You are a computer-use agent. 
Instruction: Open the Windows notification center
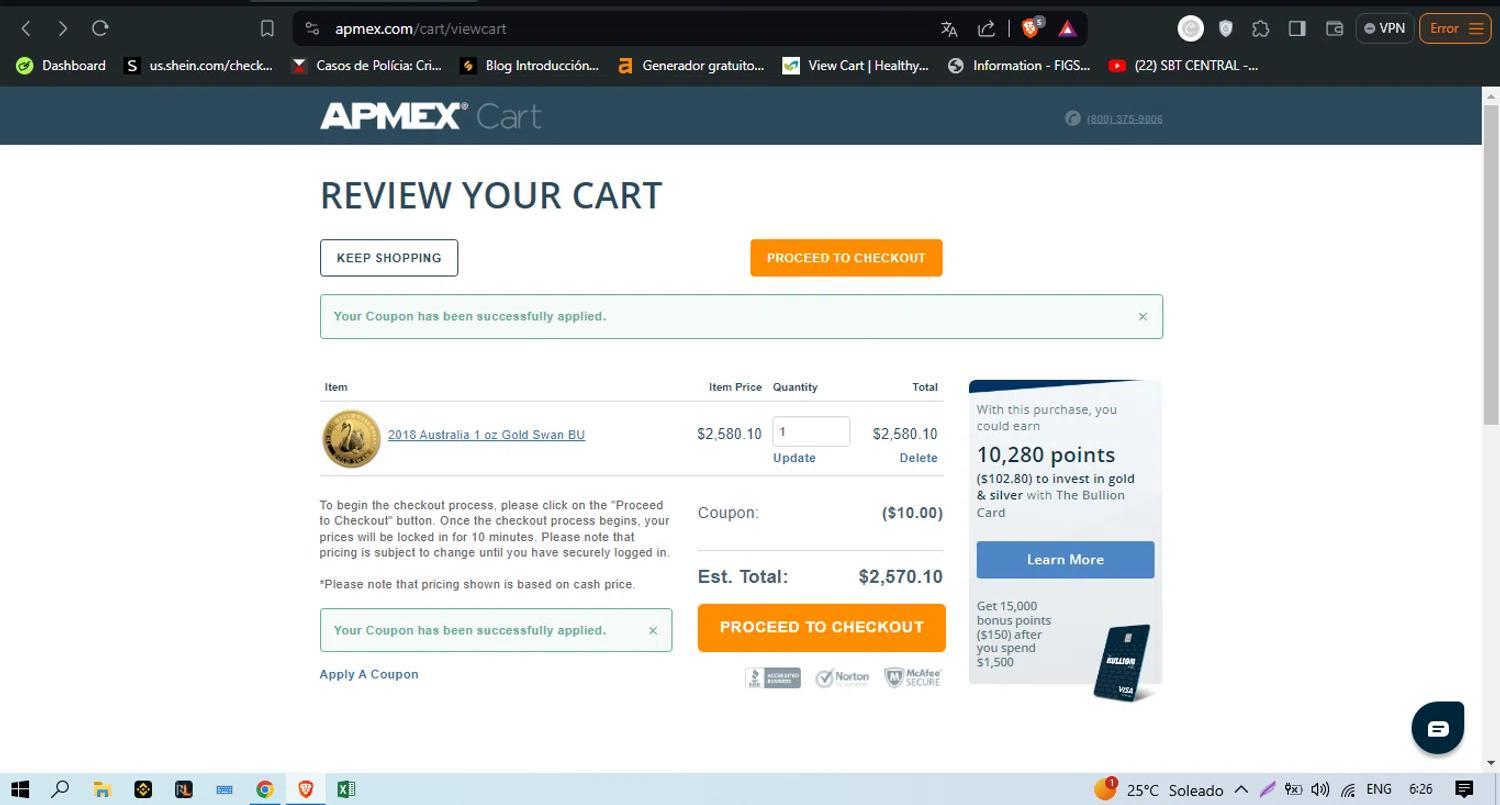pos(1464,789)
